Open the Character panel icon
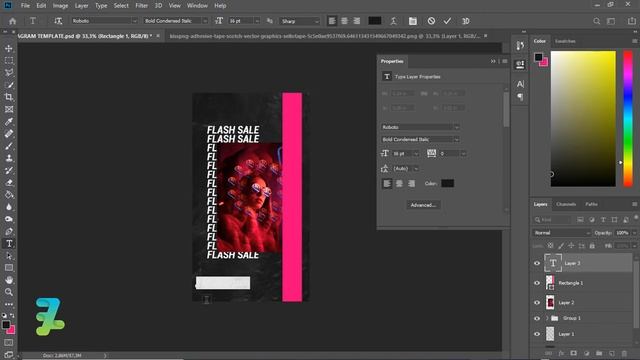The height and width of the screenshot is (360, 640). [520, 84]
